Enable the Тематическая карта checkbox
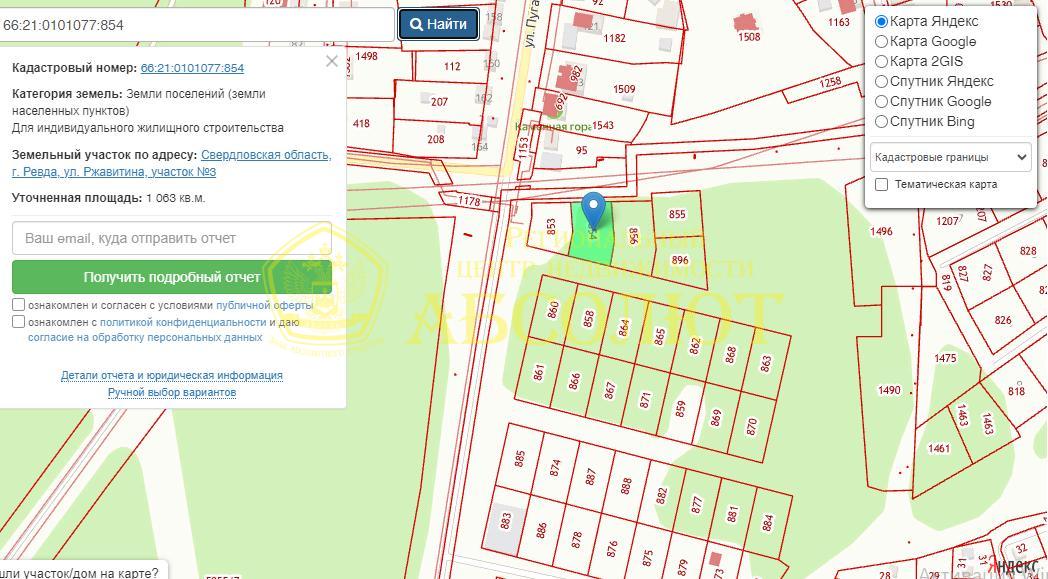Viewport: 1048px width, 579px height. point(882,185)
